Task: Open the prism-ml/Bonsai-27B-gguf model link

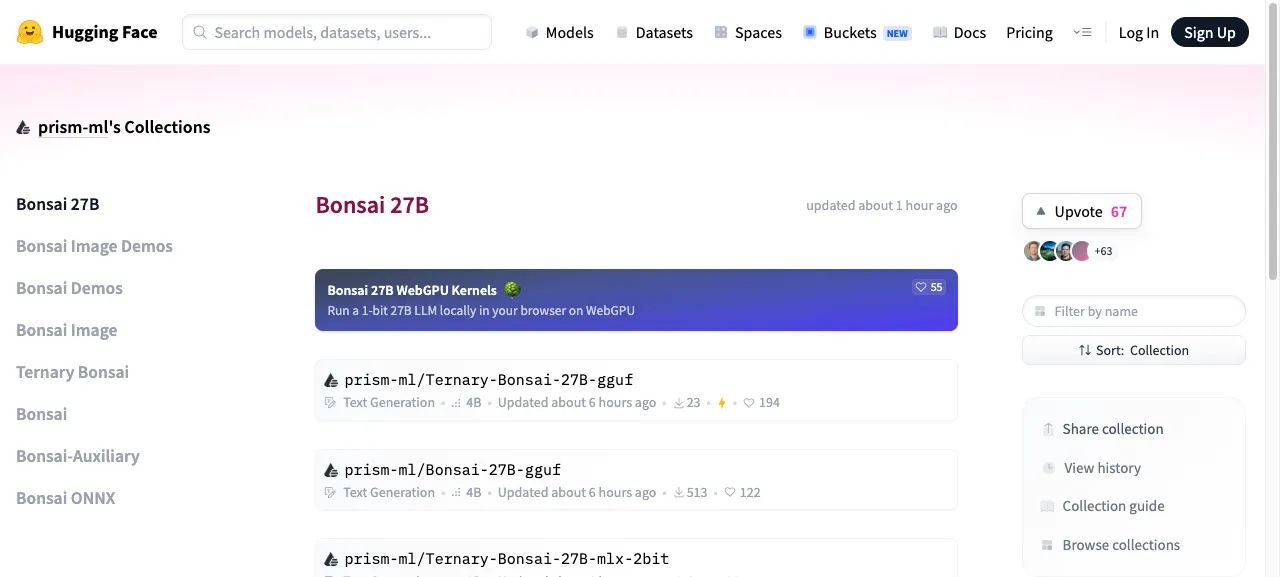Action: 452,470
